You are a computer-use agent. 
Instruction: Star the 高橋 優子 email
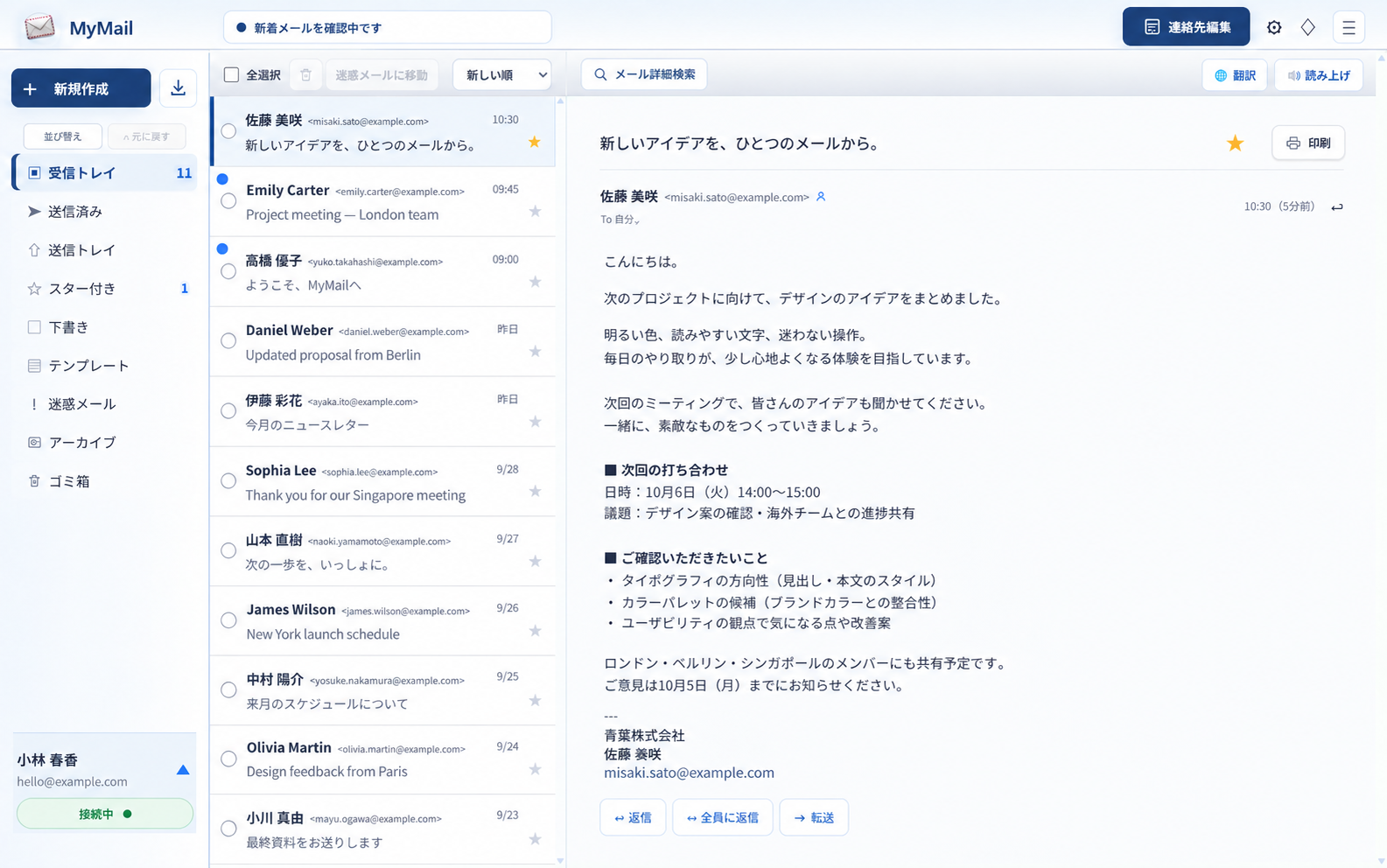535,282
